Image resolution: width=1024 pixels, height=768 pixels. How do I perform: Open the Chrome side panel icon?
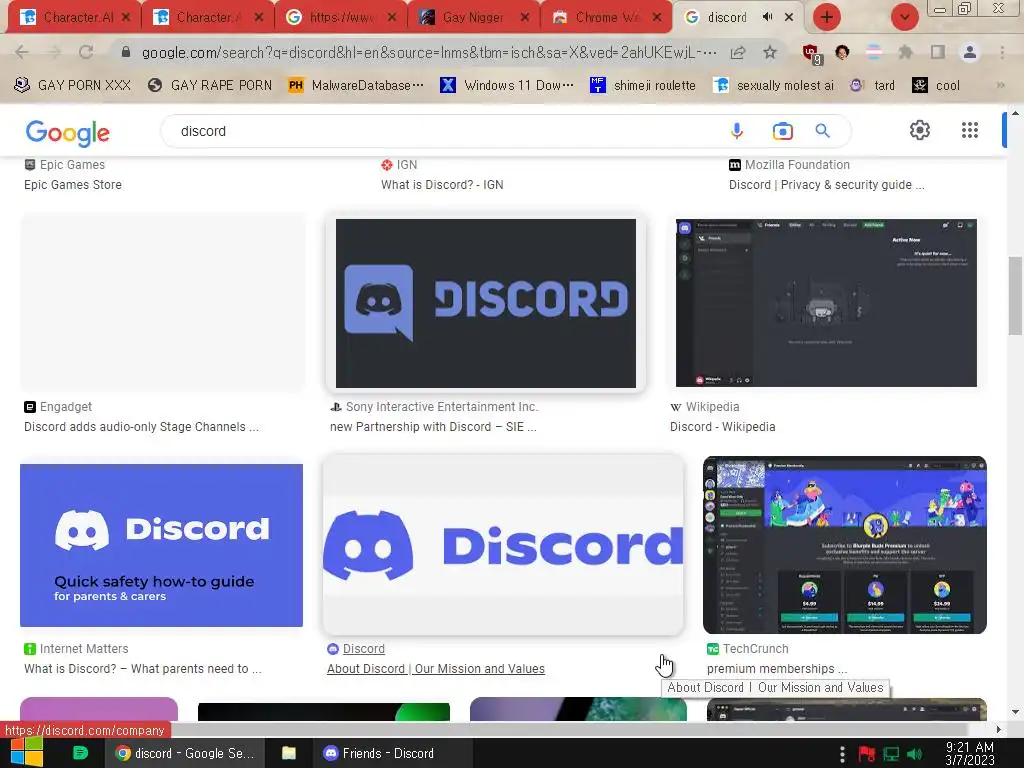click(x=938, y=52)
